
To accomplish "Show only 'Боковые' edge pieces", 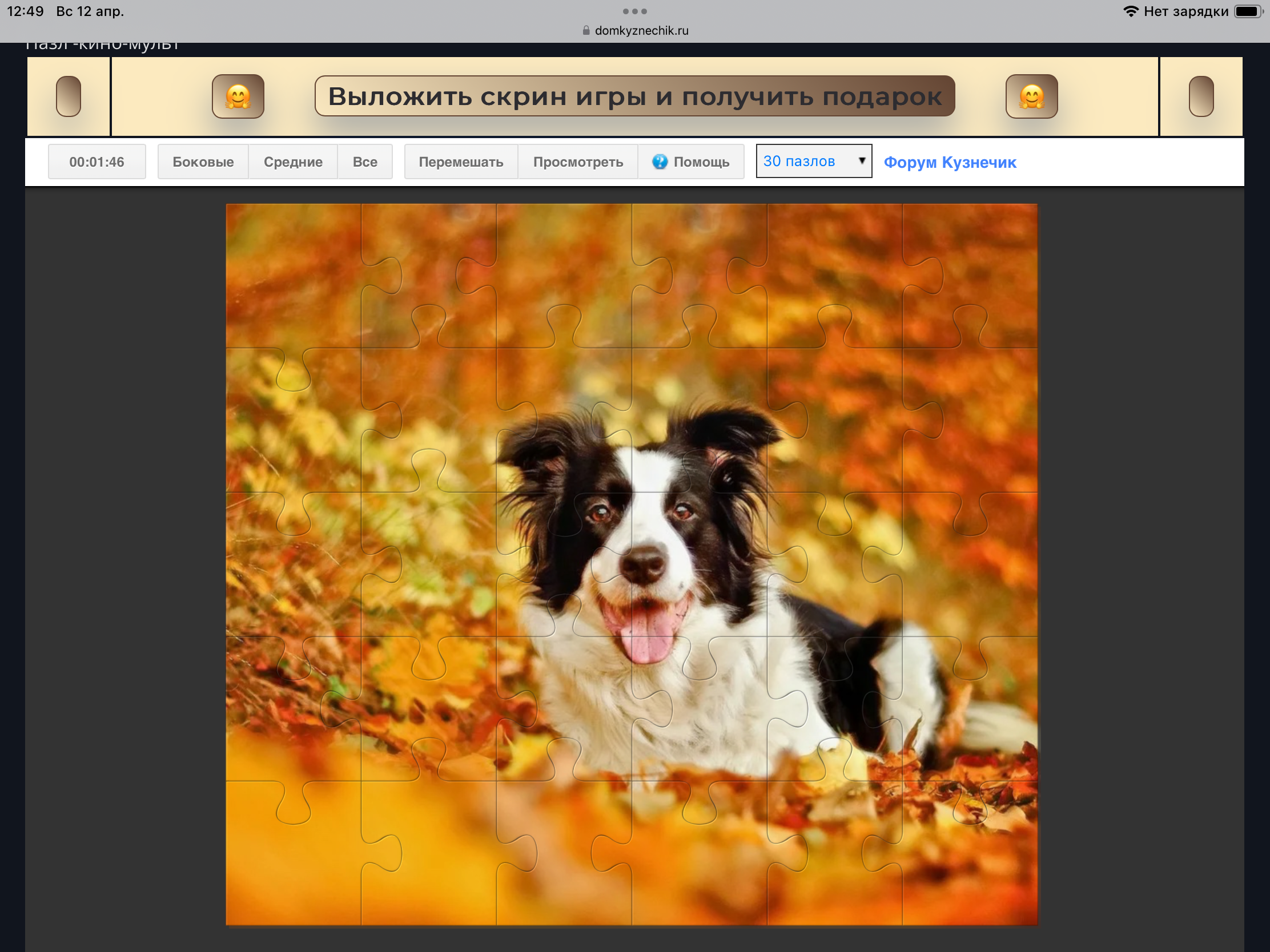I will click(203, 162).
